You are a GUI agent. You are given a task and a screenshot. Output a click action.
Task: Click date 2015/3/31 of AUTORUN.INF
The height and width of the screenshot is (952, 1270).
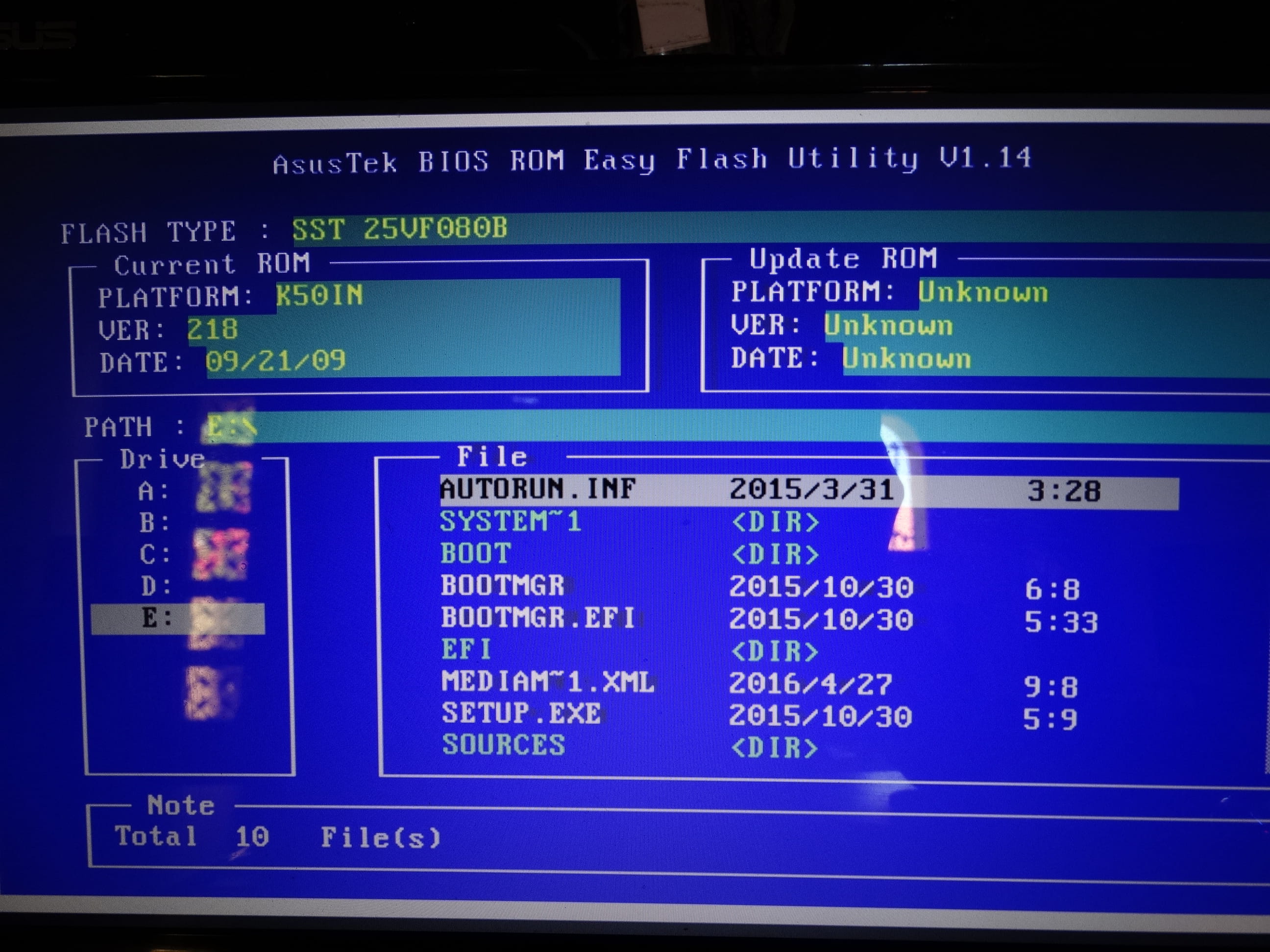coord(811,491)
